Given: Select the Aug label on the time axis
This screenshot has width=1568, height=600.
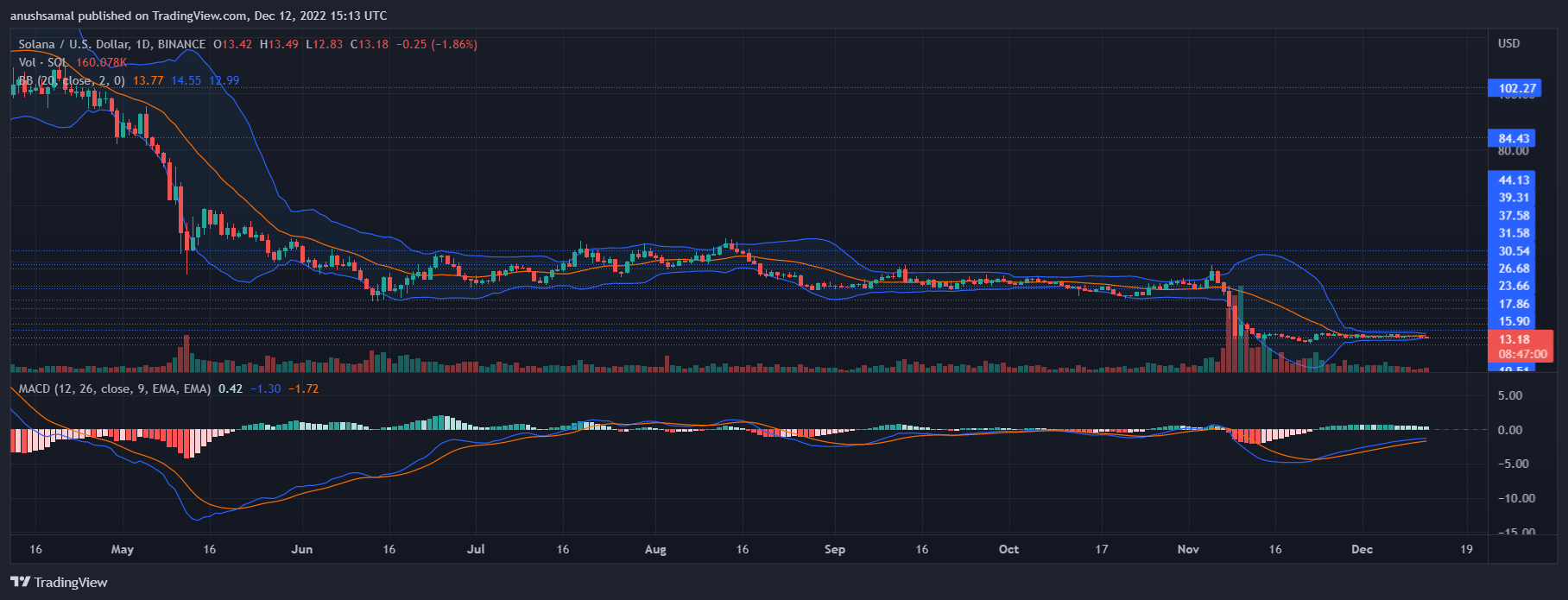Looking at the screenshot, I should (655, 549).
